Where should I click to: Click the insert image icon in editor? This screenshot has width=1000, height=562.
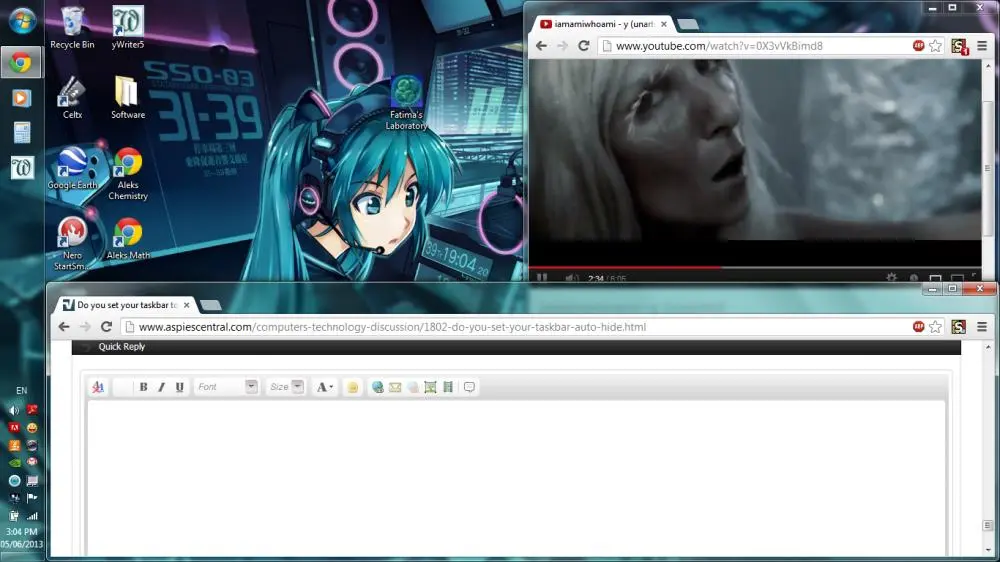[430, 387]
